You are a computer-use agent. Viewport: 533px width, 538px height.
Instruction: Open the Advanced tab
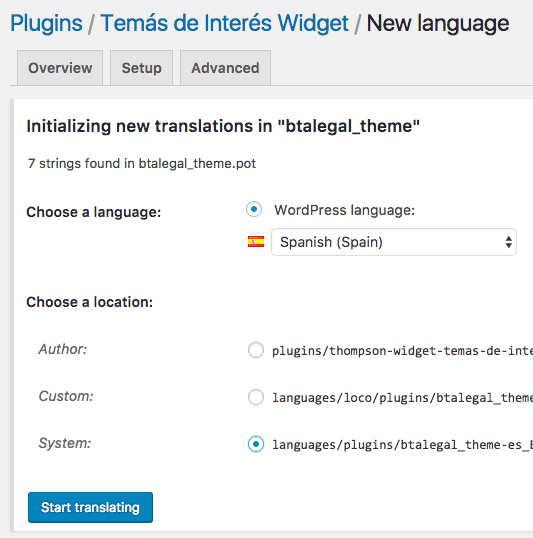click(x=225, y=68)
